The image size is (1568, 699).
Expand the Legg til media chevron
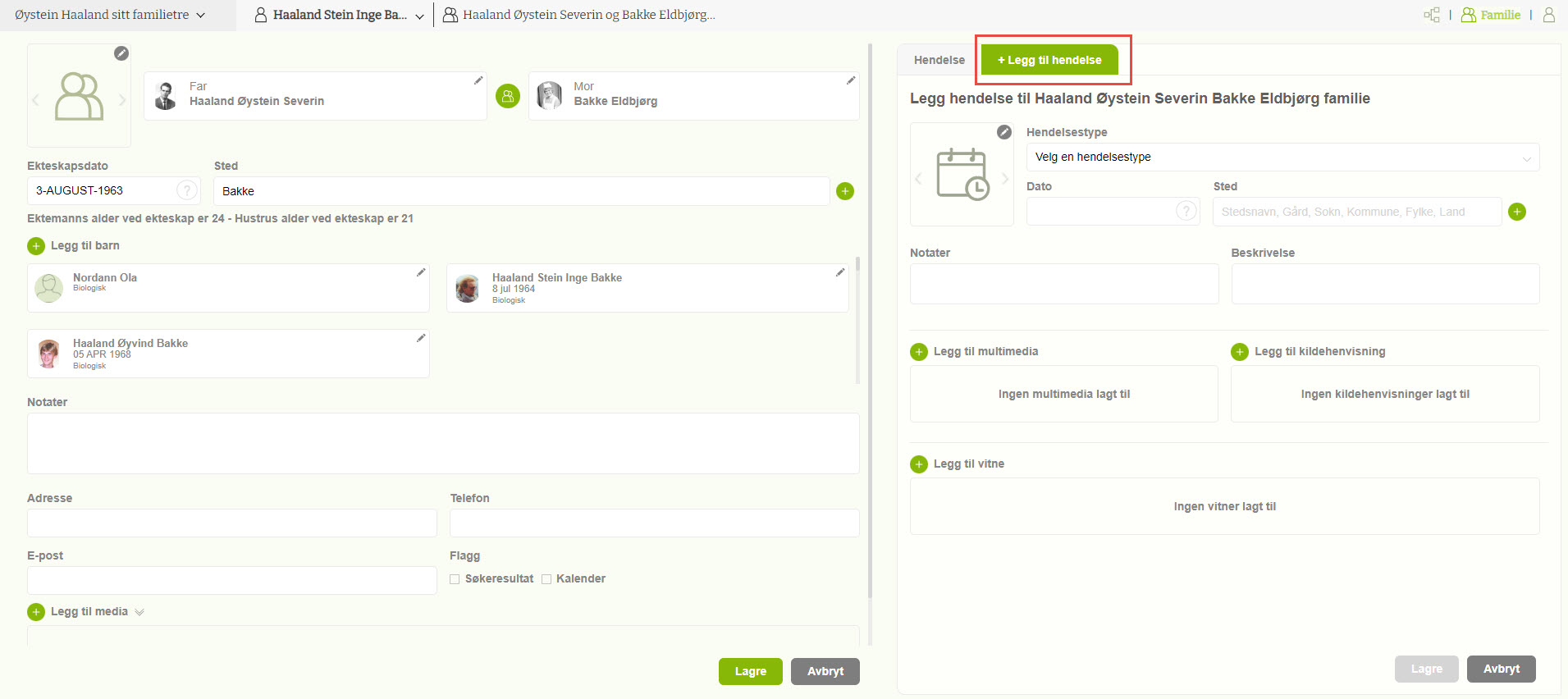[x=139, y=612]
